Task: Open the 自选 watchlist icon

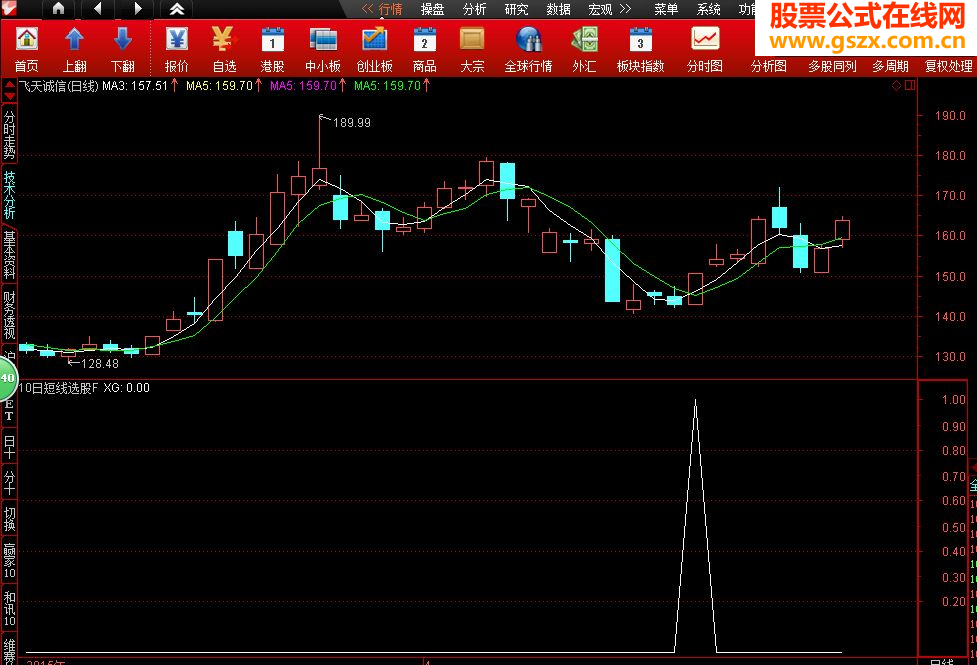Action: 224,49
